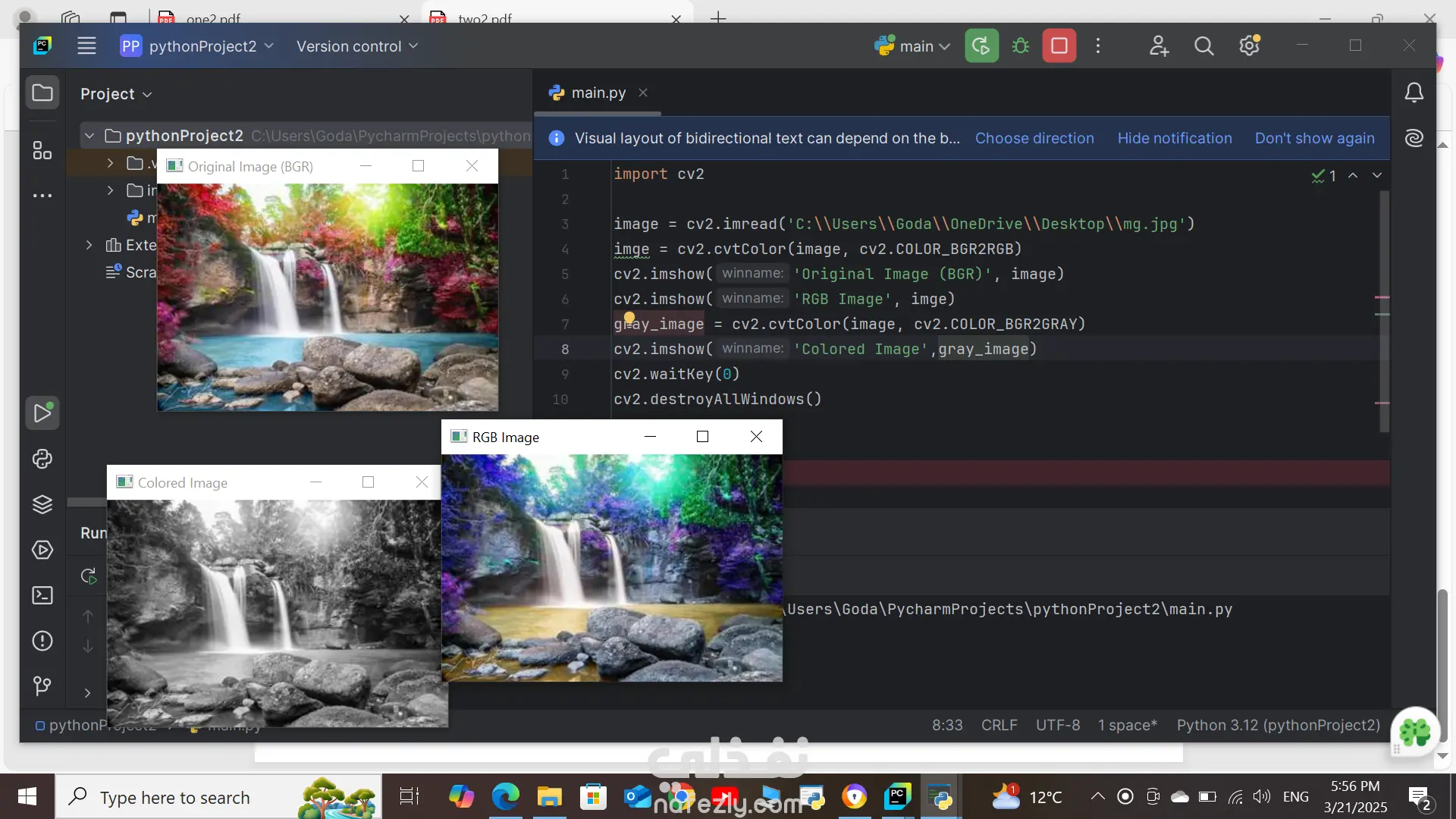Toggle the Project folder tool window

tap(42, 93)
